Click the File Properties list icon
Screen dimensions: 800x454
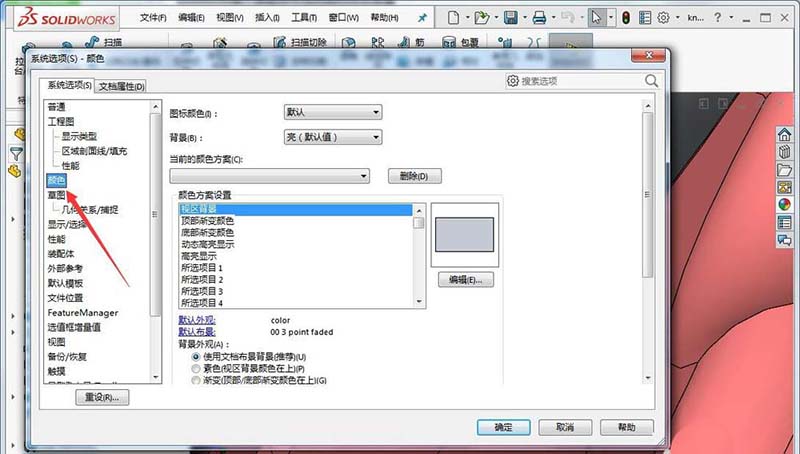[645, 18]
